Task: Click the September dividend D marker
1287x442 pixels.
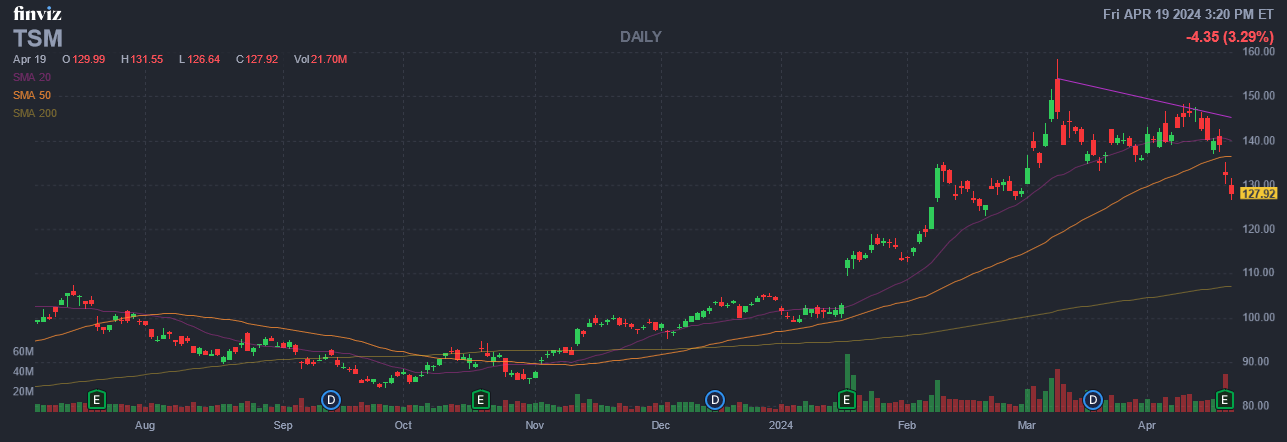Action: coord(330,399)
